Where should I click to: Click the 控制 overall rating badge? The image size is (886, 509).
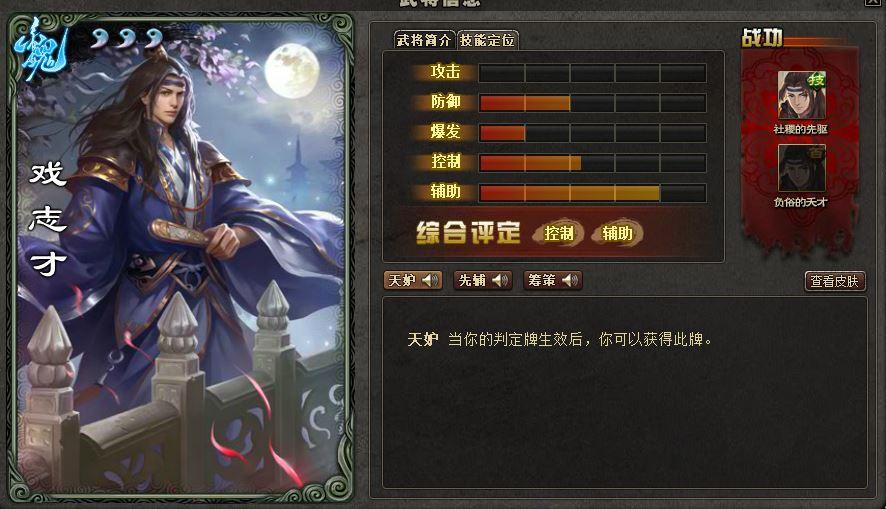pyautogui.click(x=558, y=233)
